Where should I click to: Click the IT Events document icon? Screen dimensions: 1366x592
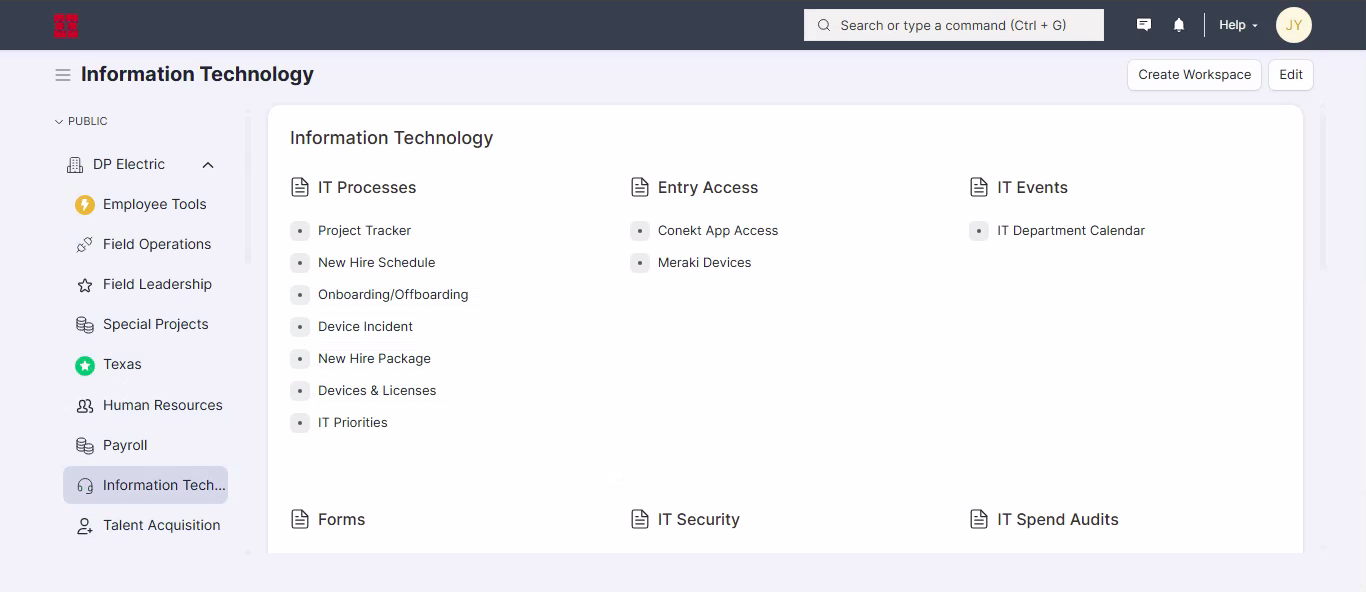pyautogui.click(x=979, y=187)
